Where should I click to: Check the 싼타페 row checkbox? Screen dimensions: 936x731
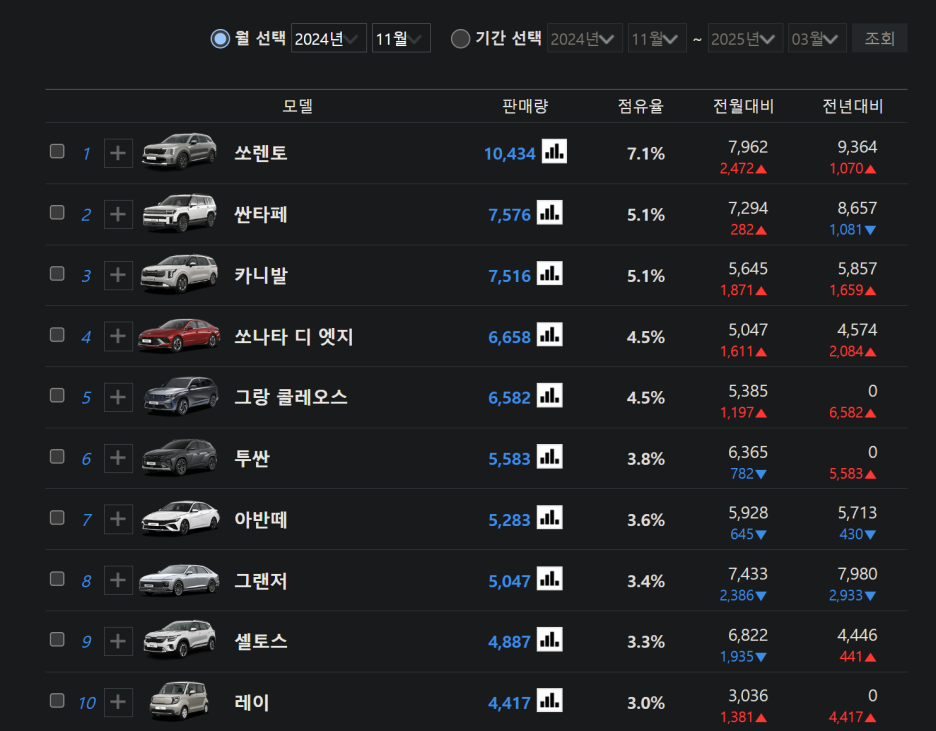point(57,212)
